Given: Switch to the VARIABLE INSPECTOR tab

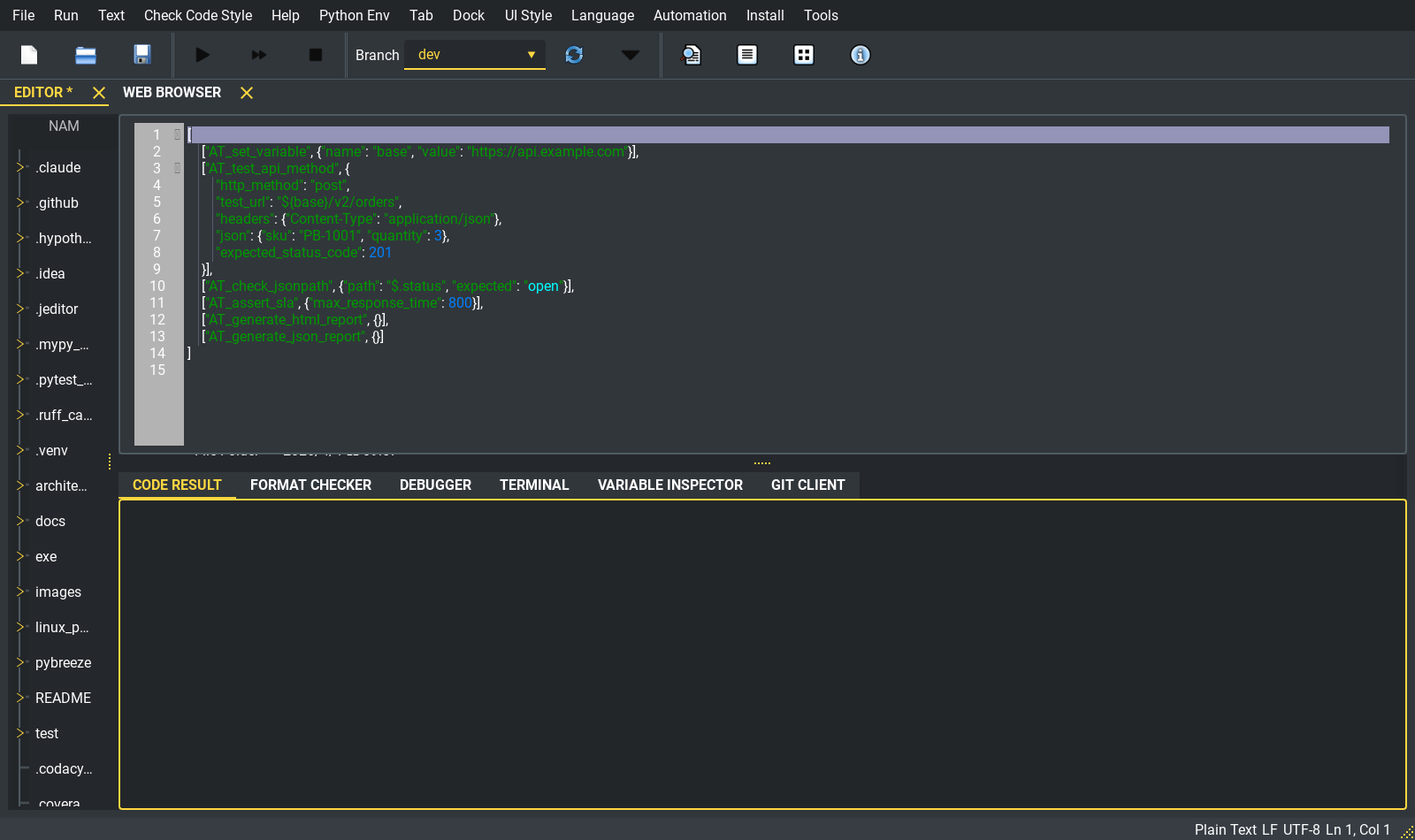Looking at the screenshot, I should [670, 485].
